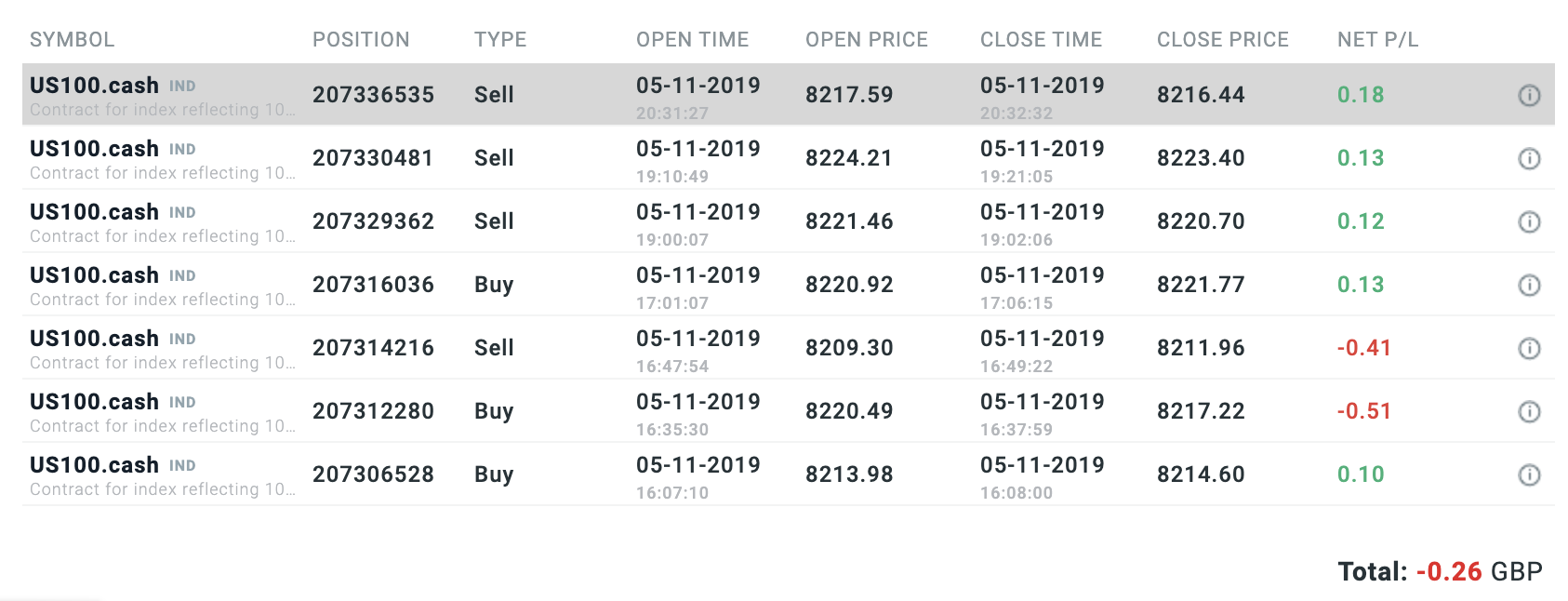The height and width of the screenshot is (601, 1568).
Task: Click the CLOSE PRICE column header
Action: 1222,40
